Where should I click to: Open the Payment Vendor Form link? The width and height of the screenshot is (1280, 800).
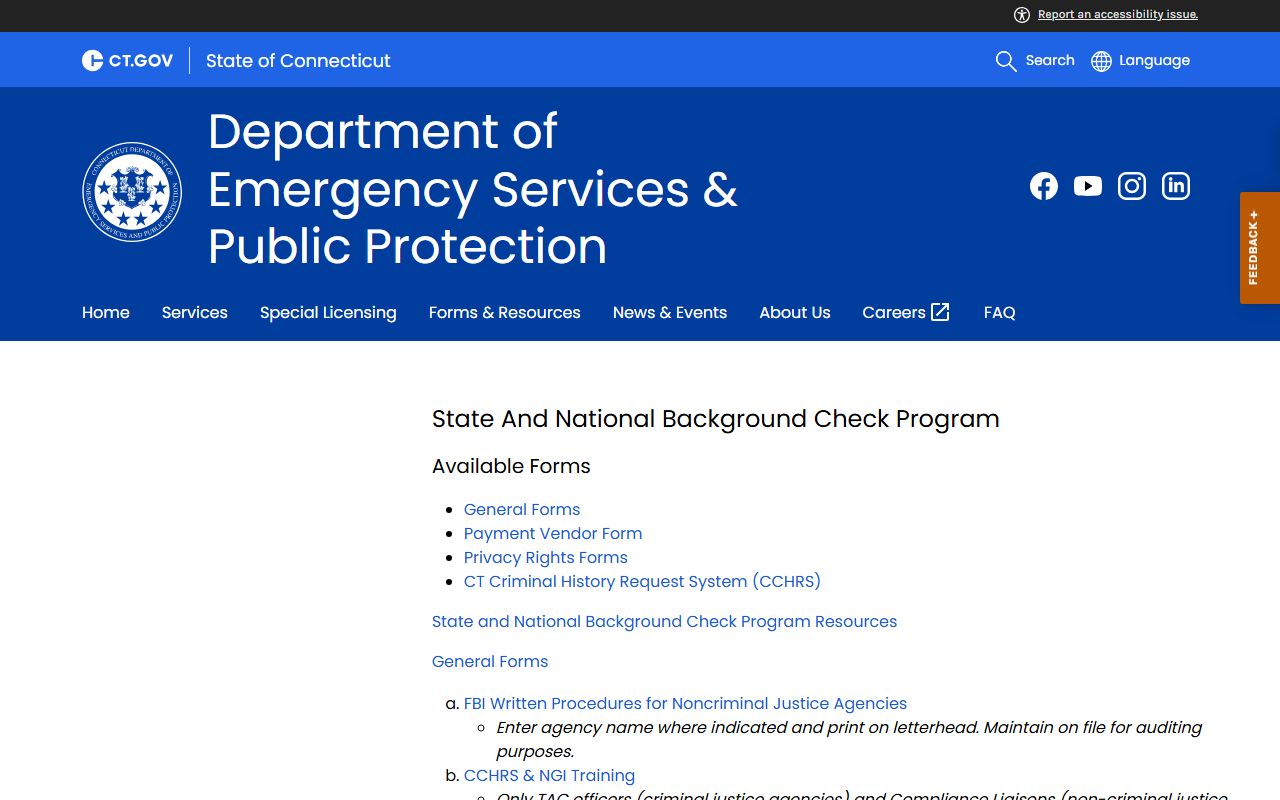click(553, 533)
